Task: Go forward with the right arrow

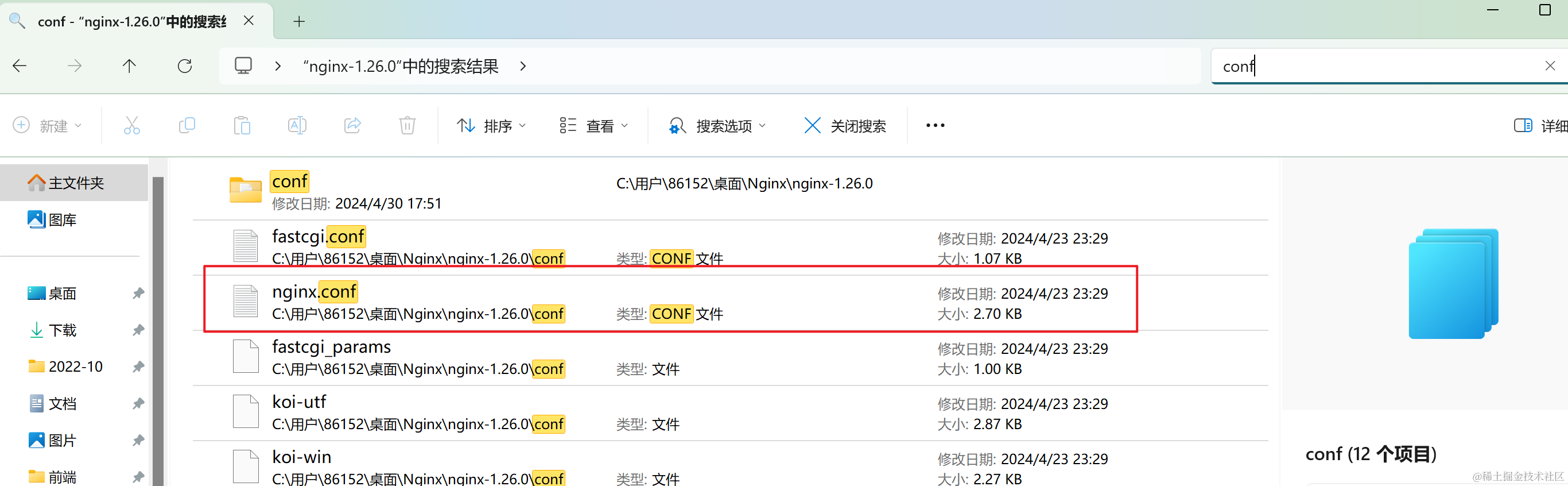Action: [x=74, y=65]
